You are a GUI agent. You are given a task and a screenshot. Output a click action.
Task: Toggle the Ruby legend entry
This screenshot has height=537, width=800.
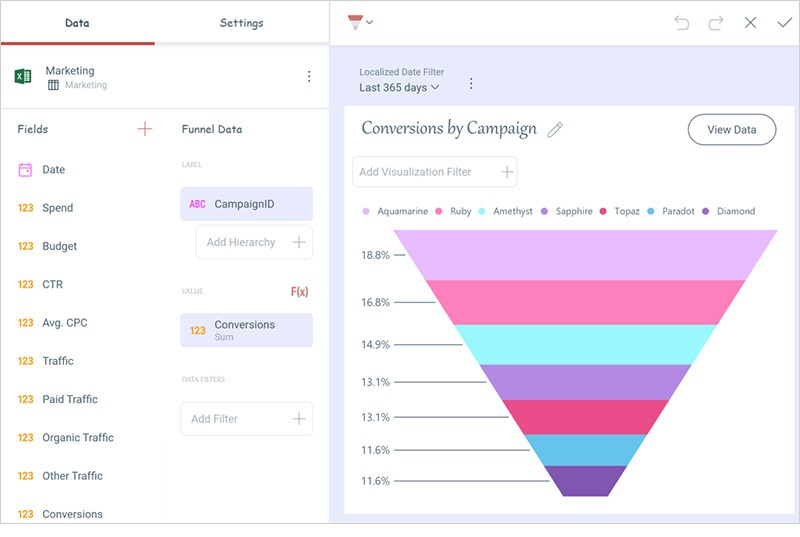tap(453, 211)
